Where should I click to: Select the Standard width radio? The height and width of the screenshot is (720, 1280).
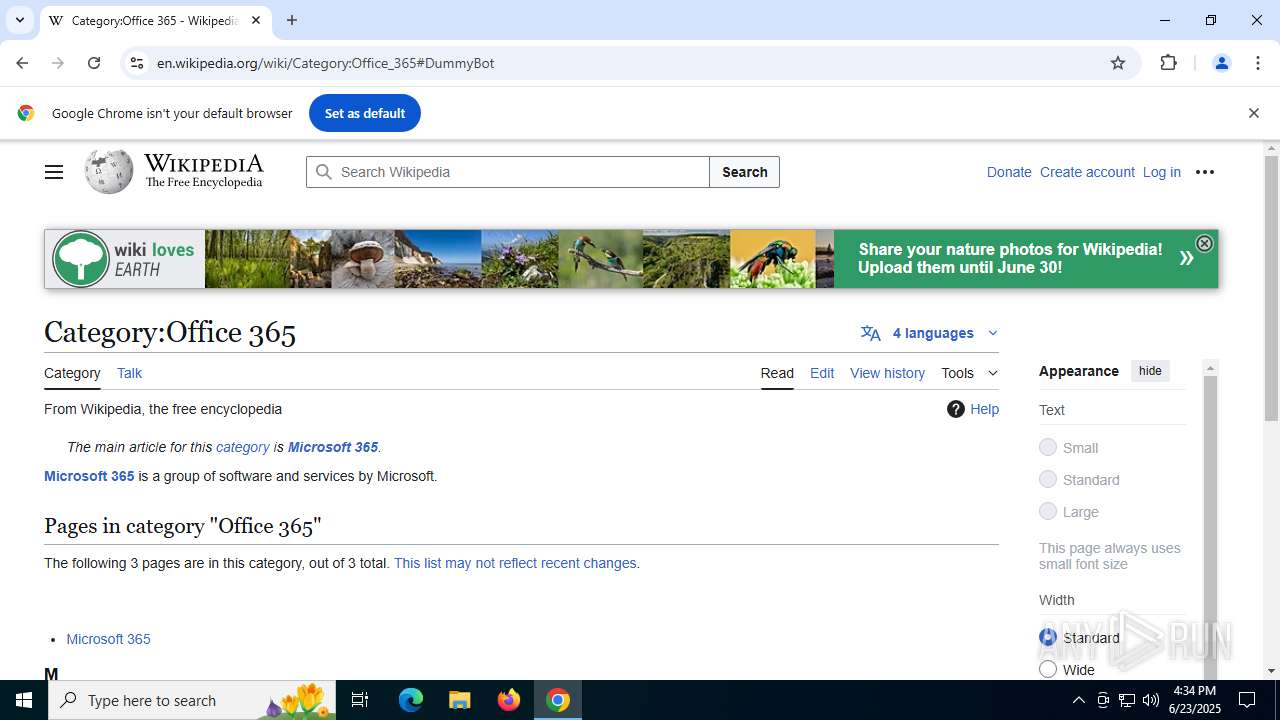pos(1048,637)
